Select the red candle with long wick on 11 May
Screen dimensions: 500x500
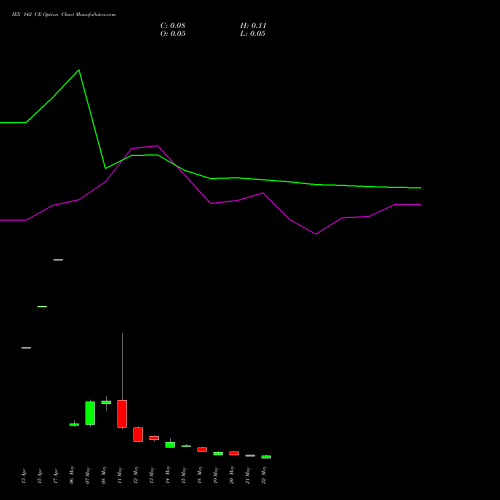(122, 414)
